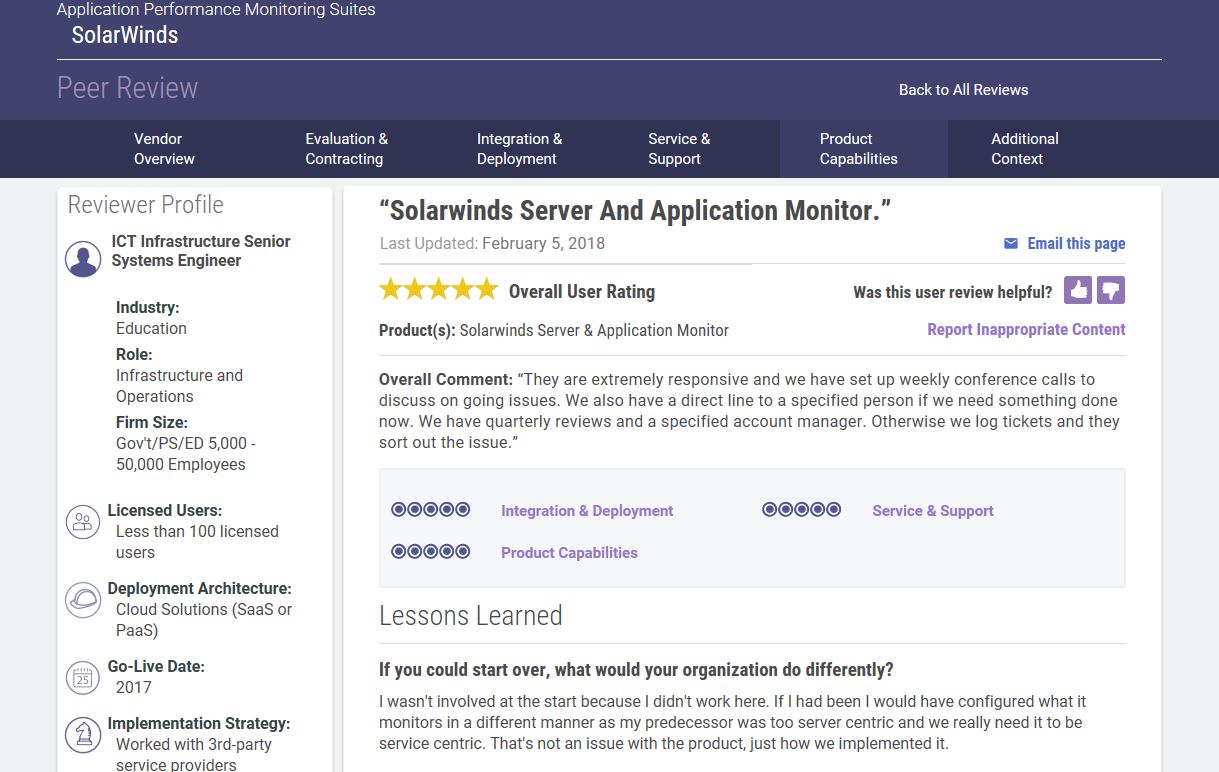Click the Go-Live Date value 2017
1219x772 pixels.
(134, 687)
